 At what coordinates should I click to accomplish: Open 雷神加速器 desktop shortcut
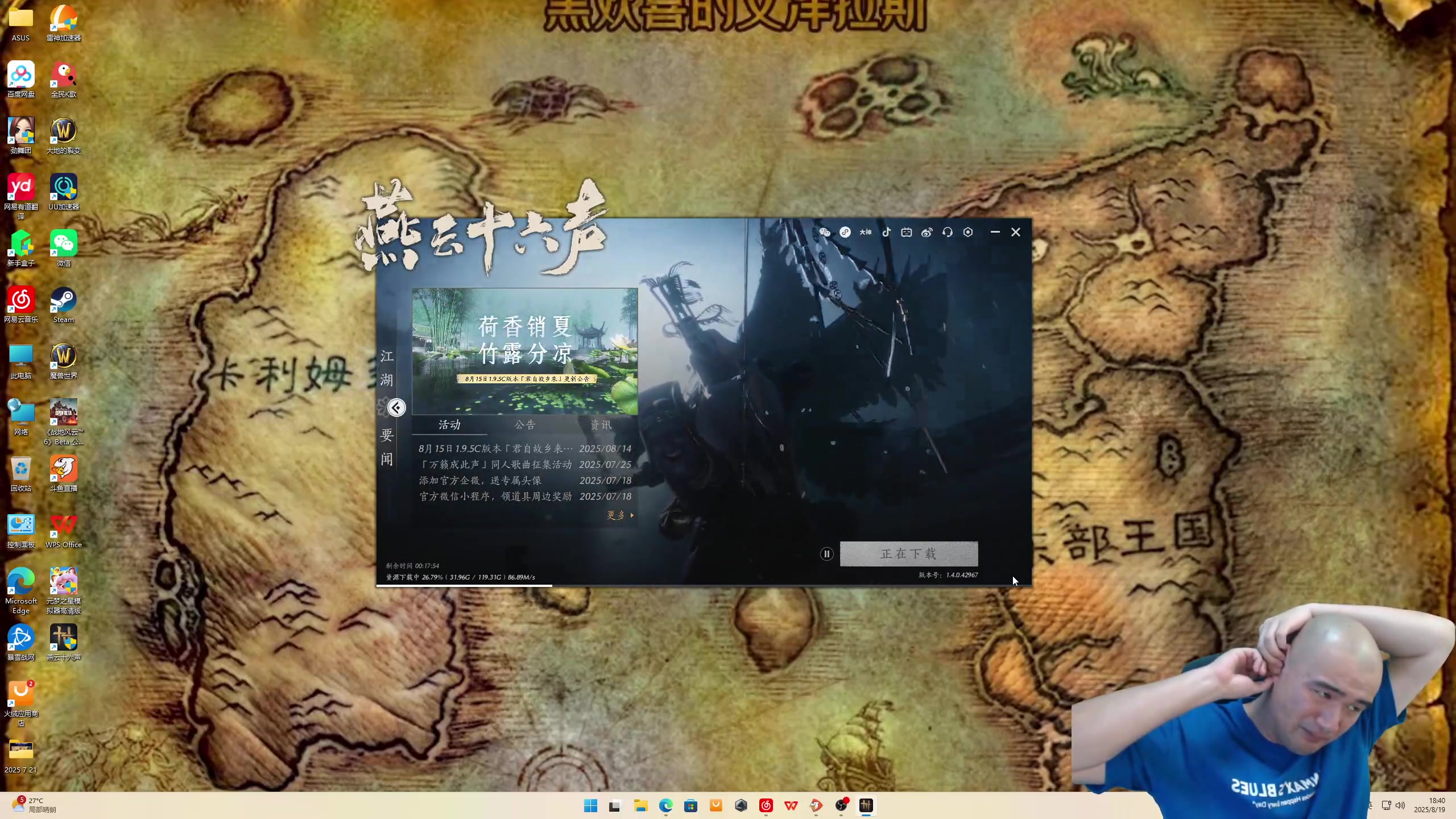click(x=64, y=23)
